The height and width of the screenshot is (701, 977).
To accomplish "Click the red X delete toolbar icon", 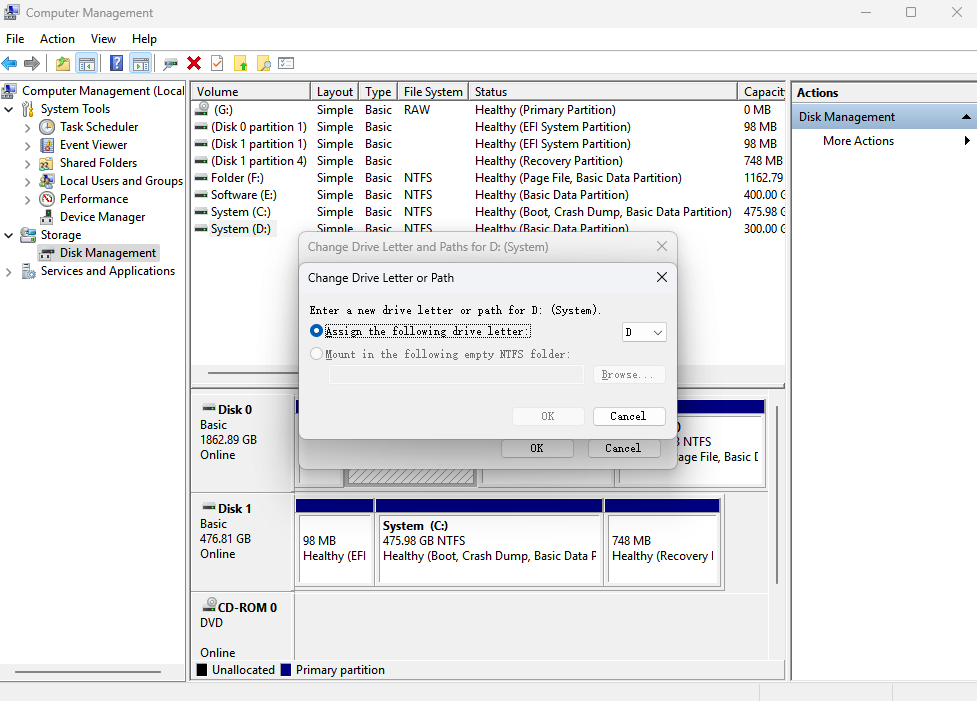I will (194, 63).
